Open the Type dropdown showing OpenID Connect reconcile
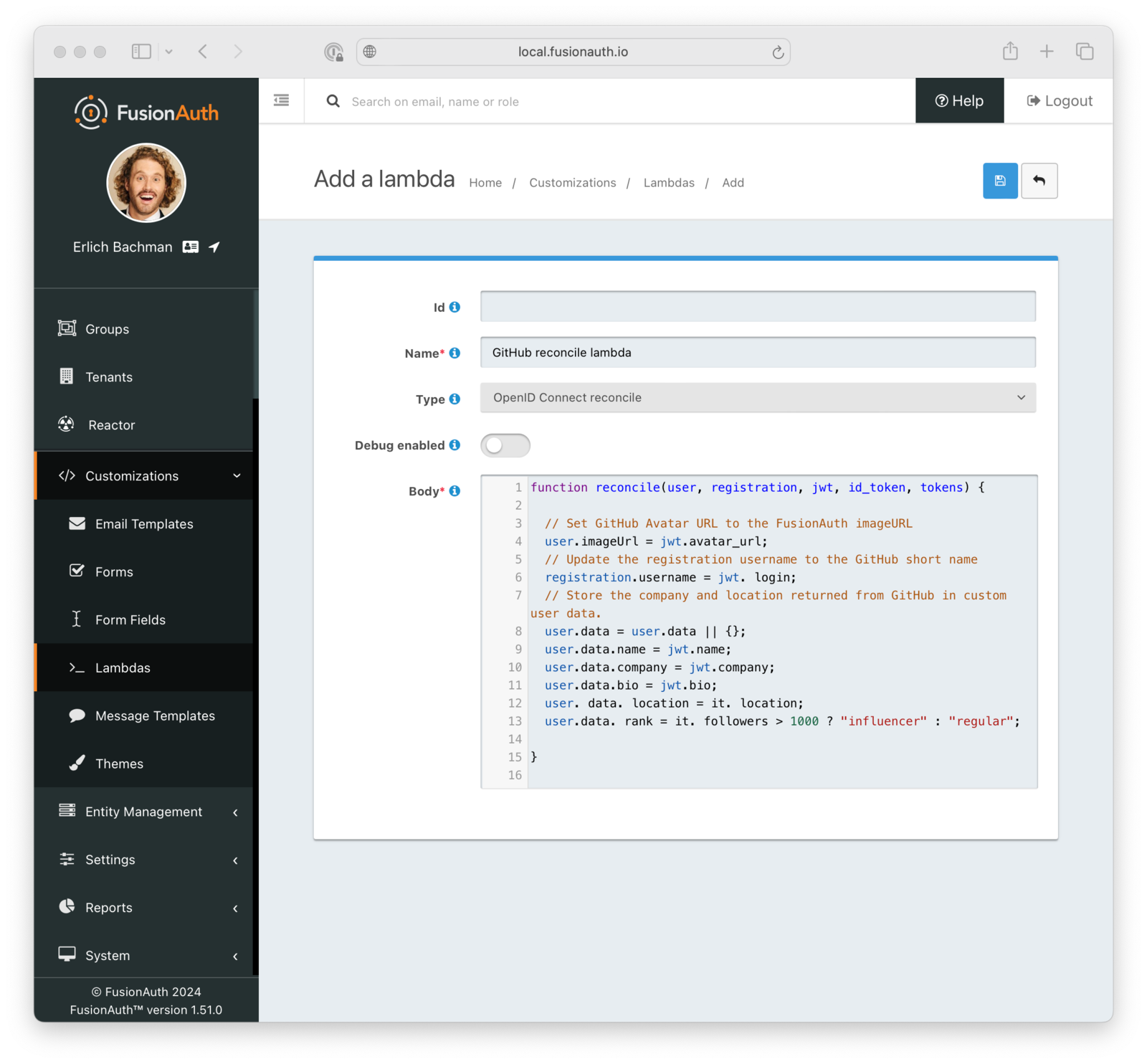The height and width of the screenshot is (1064, 1147). (758, 397)
